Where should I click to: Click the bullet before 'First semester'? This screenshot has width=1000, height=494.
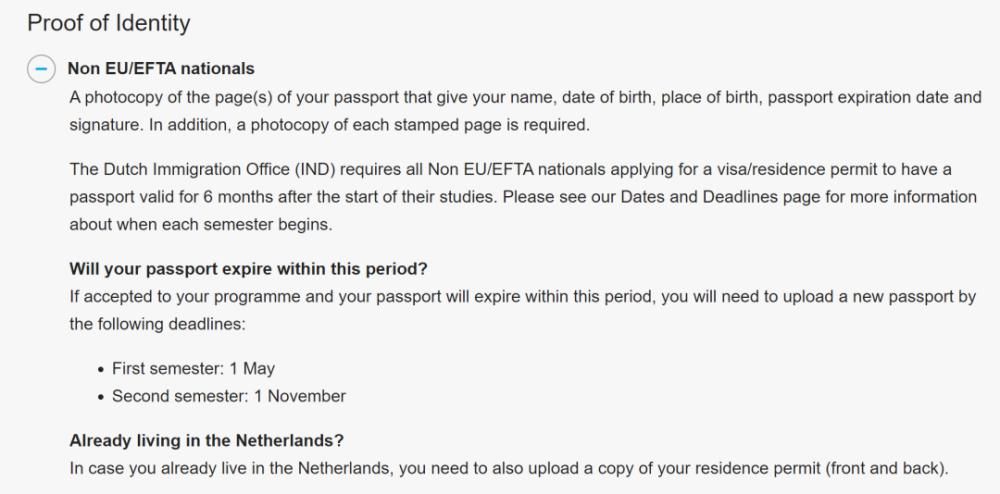click(102, 369)
